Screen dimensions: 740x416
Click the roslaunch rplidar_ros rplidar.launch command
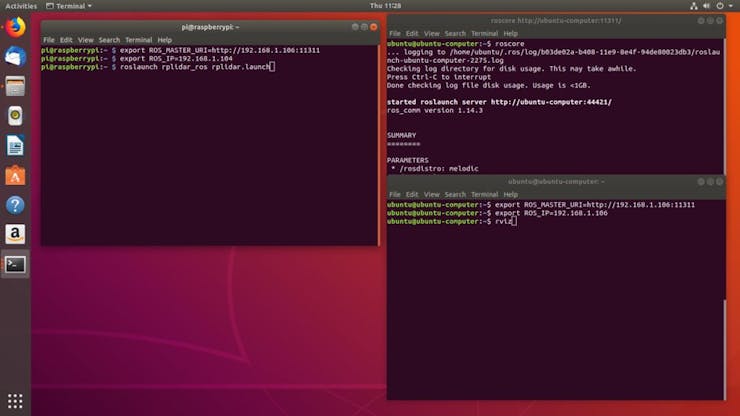tap(194, 67)
